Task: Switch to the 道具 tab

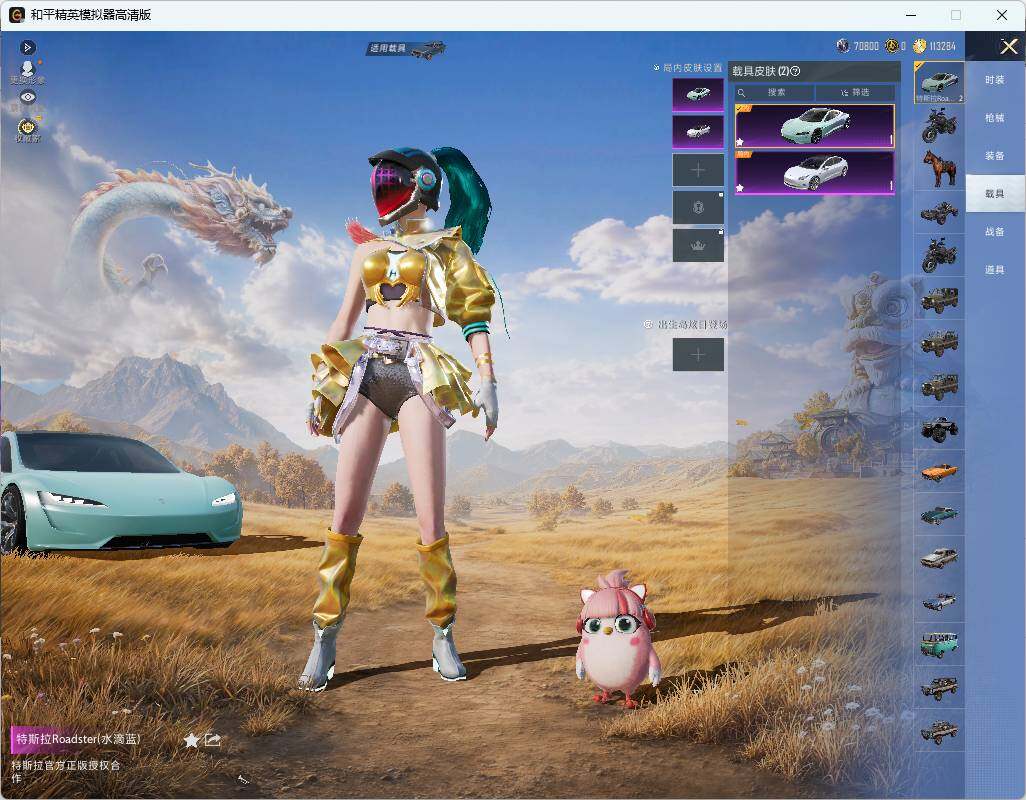Action: point(995,270)
